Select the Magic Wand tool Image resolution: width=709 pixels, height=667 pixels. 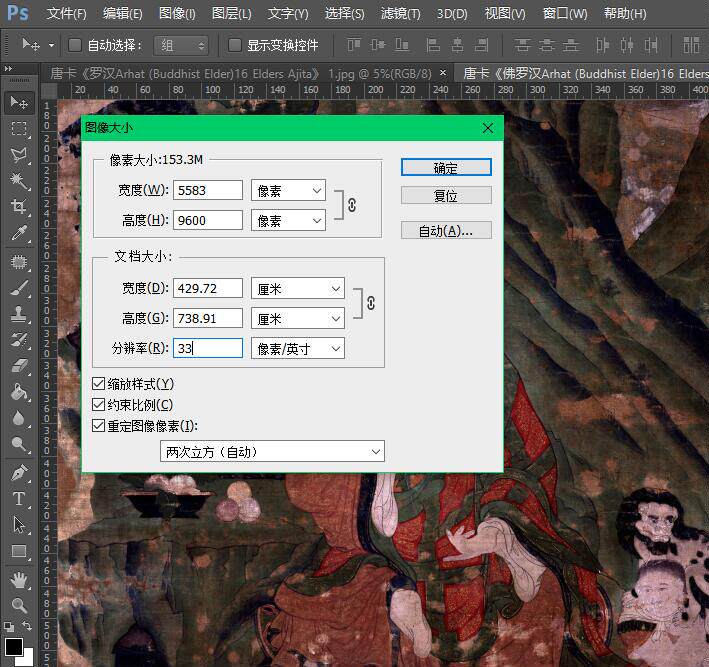click(19, 181)
